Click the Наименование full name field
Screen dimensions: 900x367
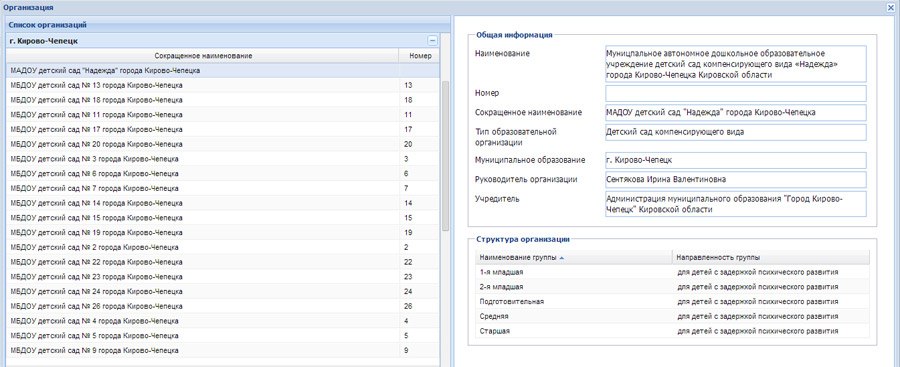coord(735,64)
